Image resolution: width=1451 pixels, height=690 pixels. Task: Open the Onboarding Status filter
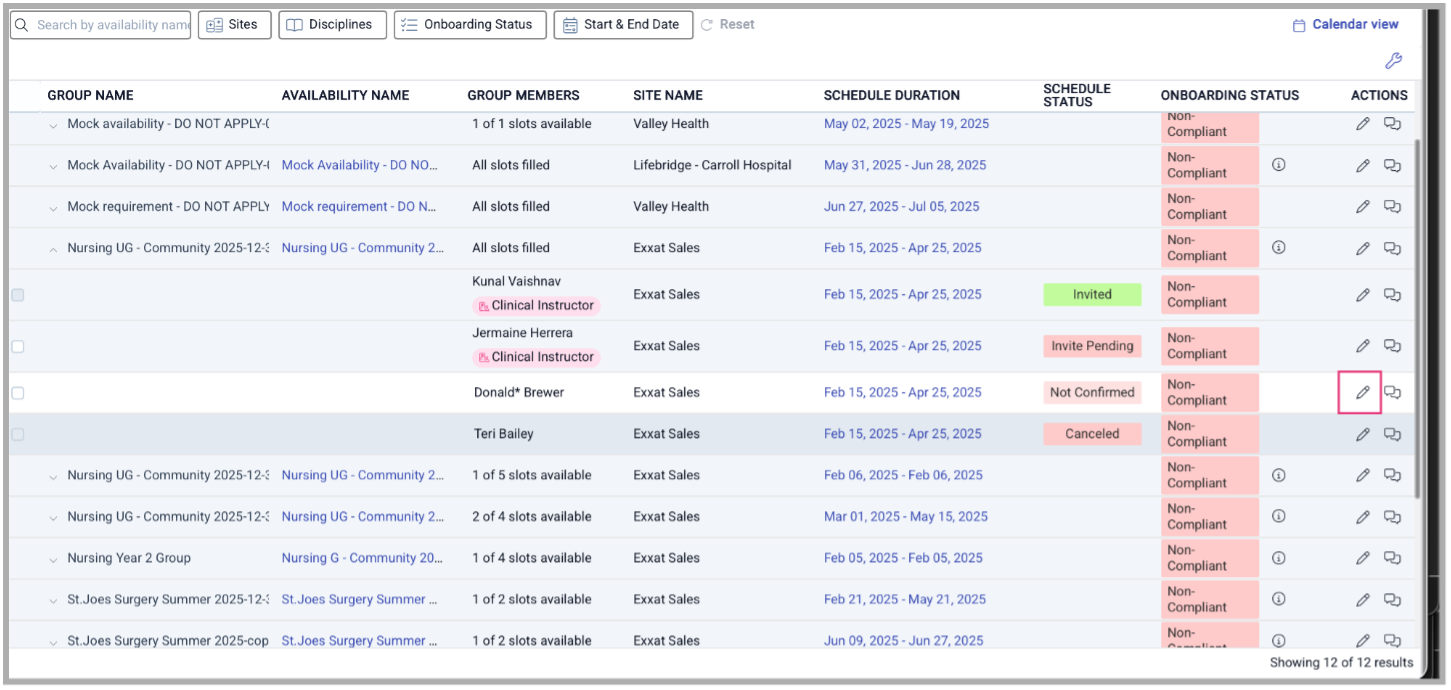coord(470,24)
